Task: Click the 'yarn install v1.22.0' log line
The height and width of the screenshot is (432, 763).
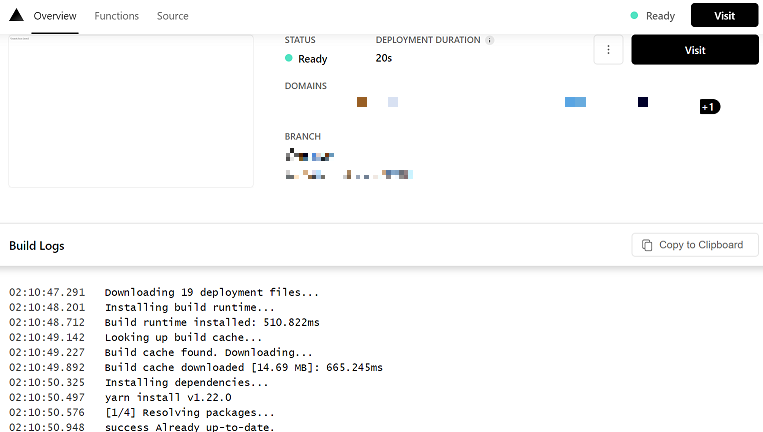Action: [x=168, y=397]
